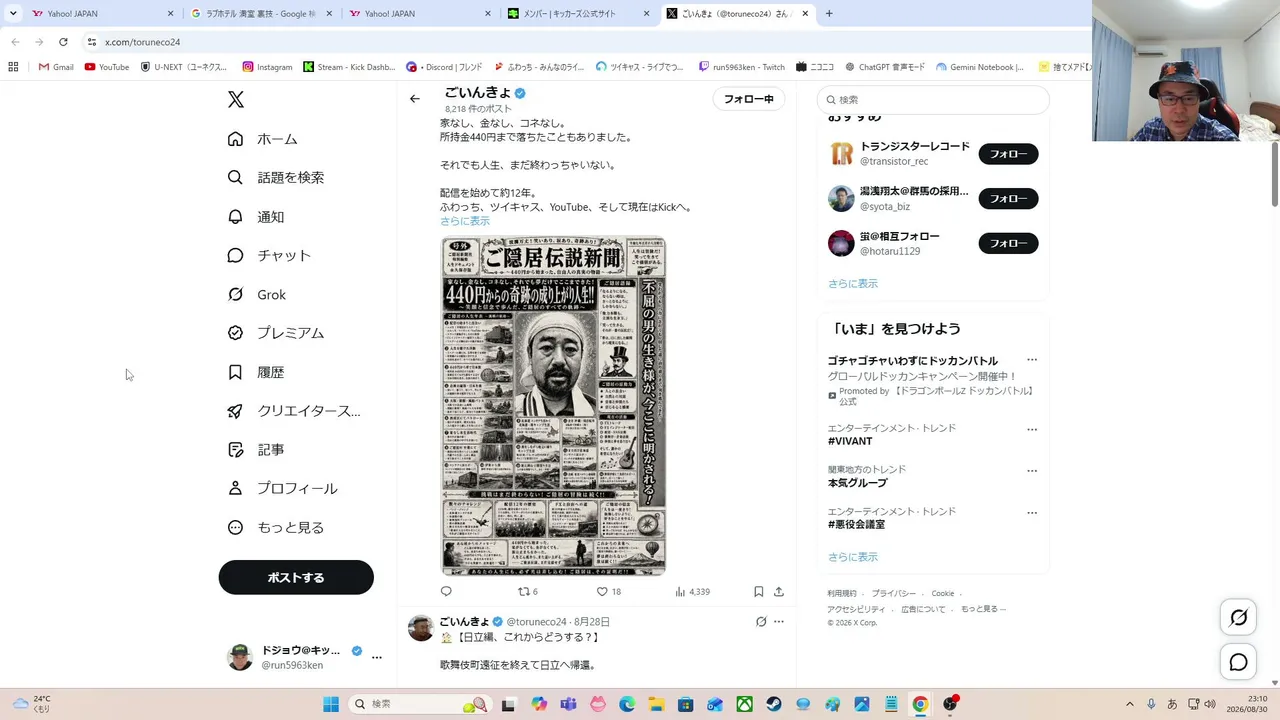Like the post with 18 likes
Viewport: 1280px width, 720px height.
(x=609, y=591)
